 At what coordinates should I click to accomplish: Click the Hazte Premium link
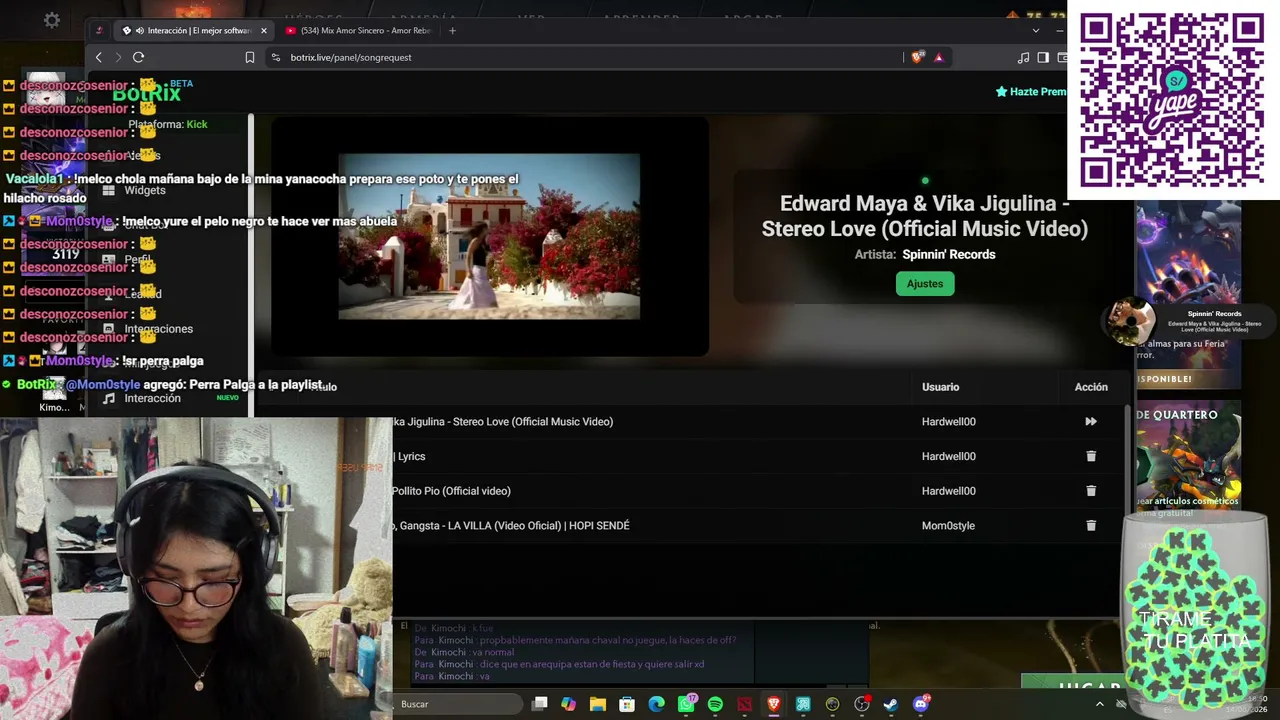(1031, 92)
